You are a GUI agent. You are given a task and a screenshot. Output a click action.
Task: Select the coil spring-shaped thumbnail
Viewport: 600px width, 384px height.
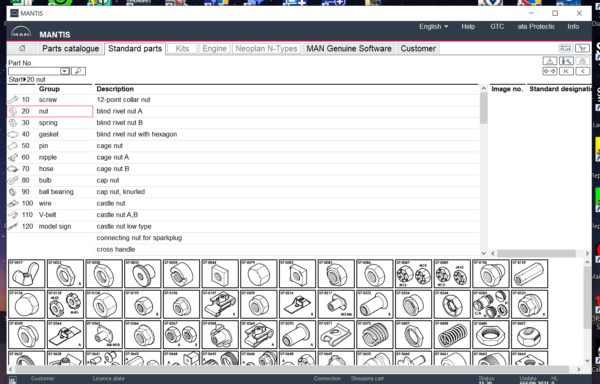(452, 335)
